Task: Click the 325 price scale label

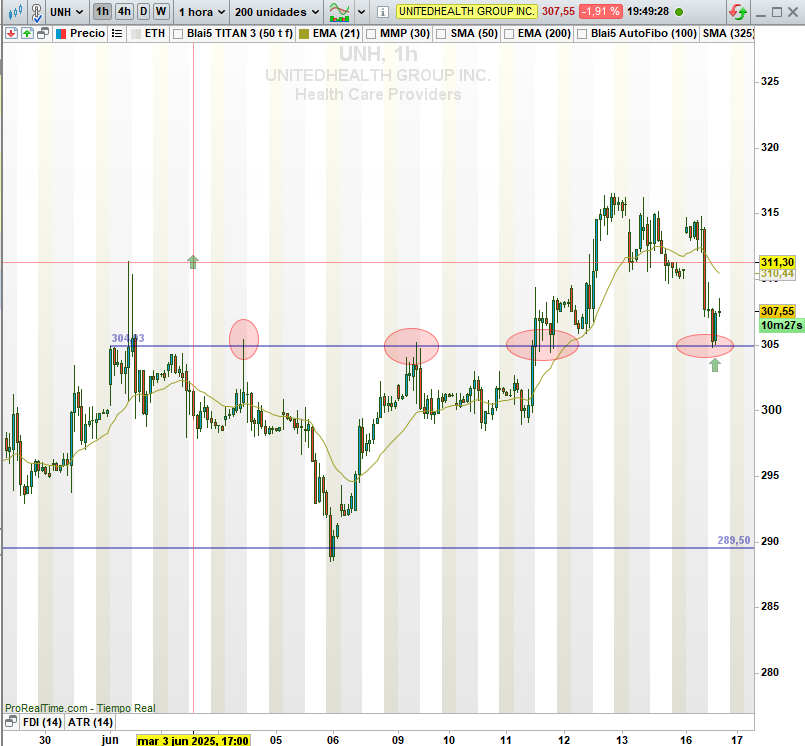Action: coord(770,81)
